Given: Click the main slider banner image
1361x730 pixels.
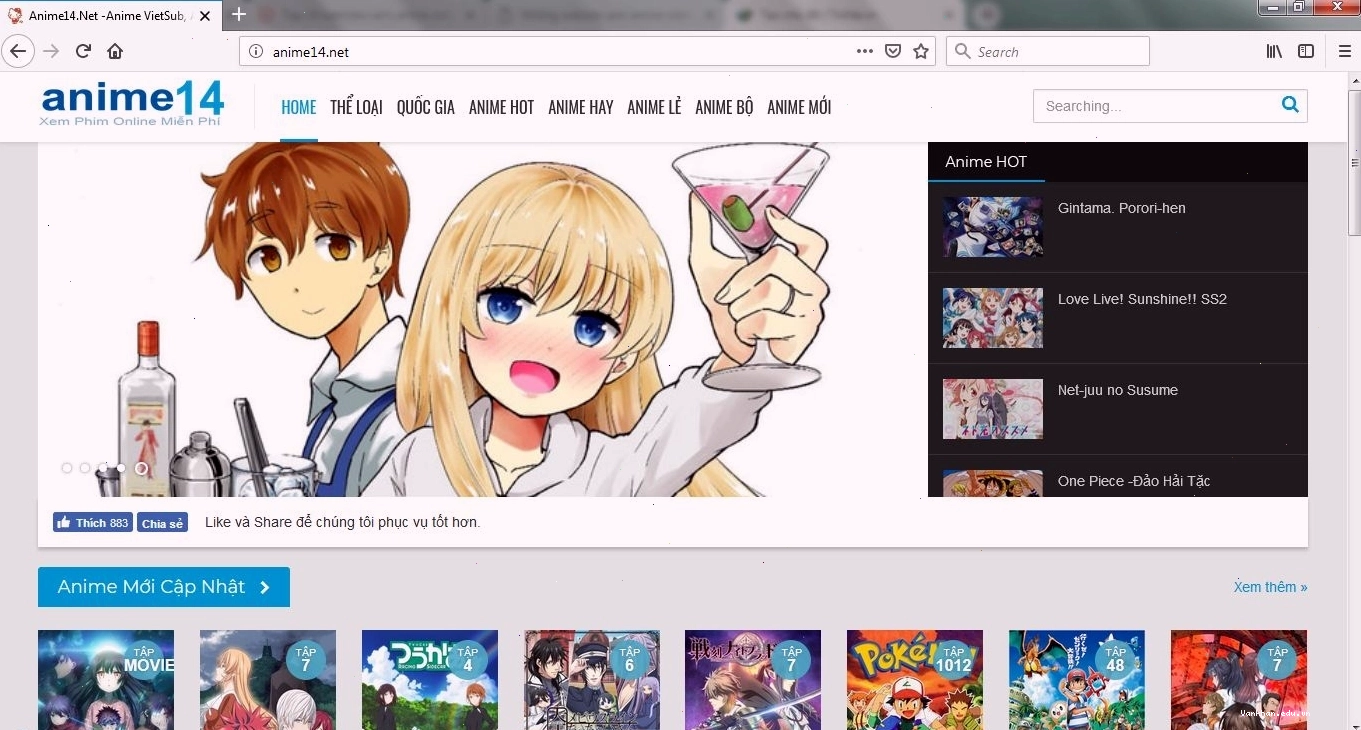Looking at the screenshot, I should (x=483, y=319).
